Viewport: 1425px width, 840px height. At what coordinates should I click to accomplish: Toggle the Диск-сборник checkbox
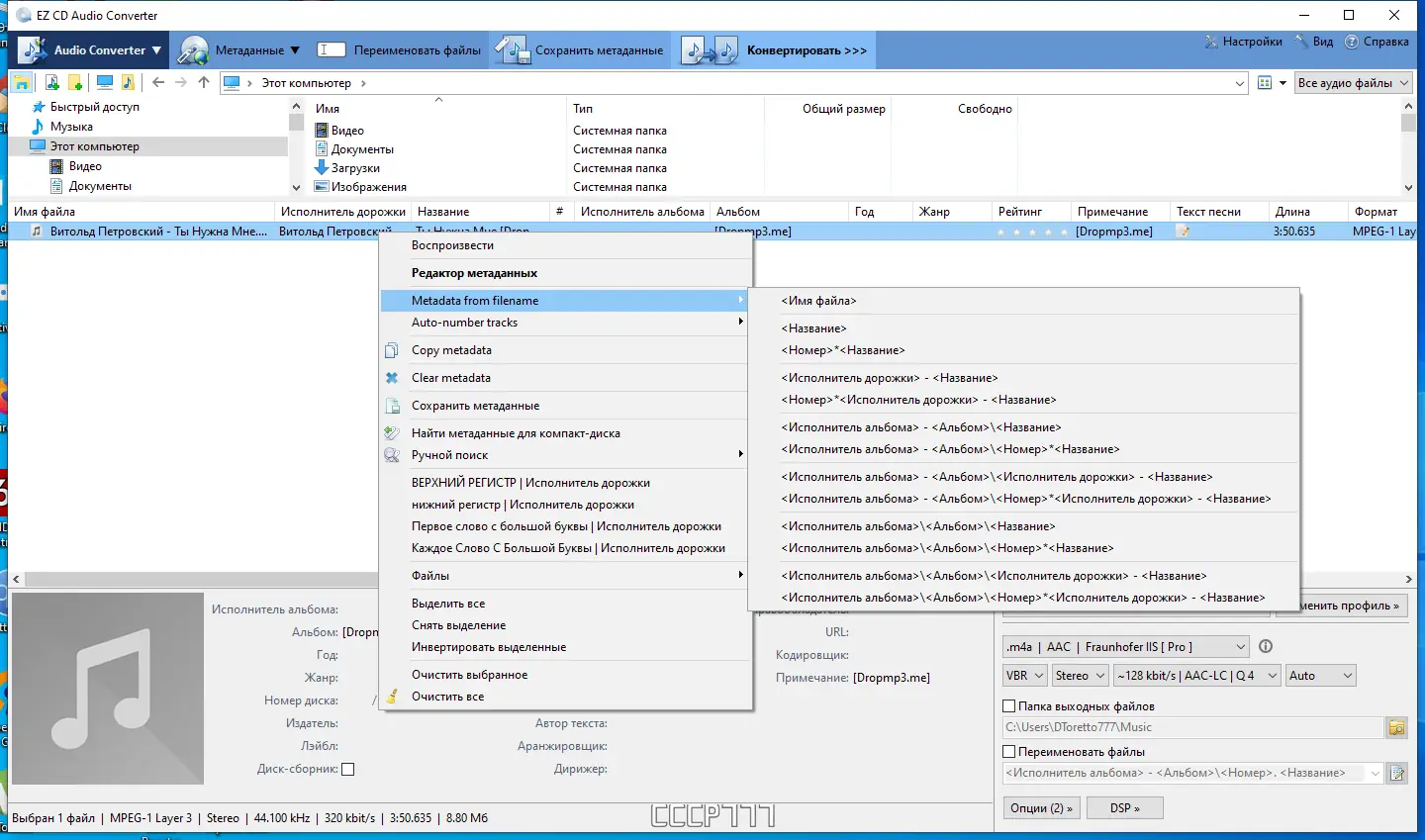click(347, 769)
